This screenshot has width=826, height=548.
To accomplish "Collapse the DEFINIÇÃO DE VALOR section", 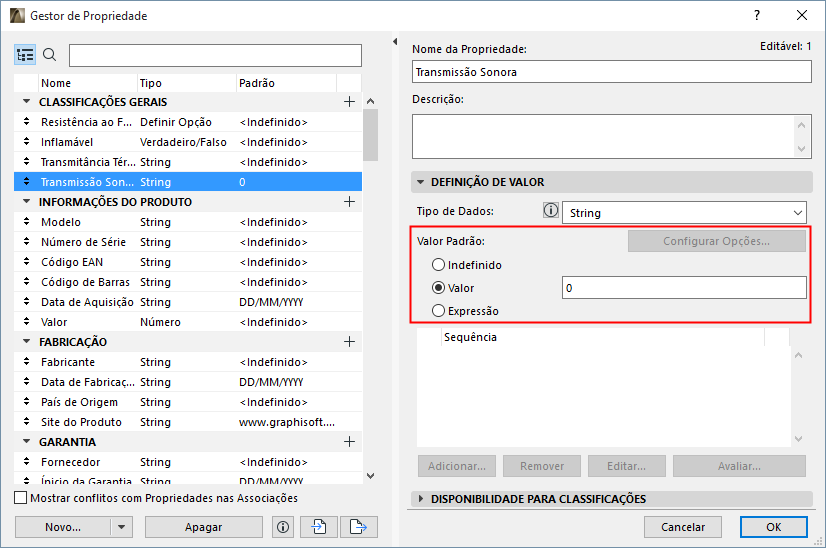I will tap(420, 182).
